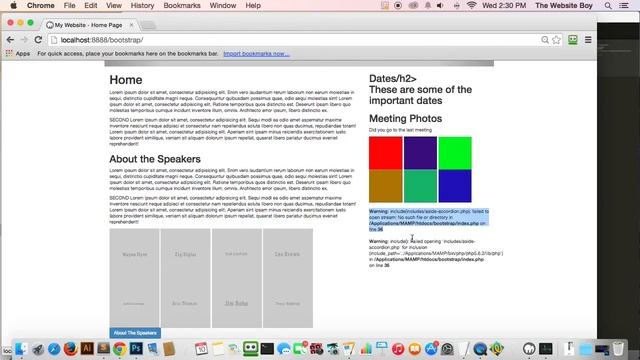640x360 pixels.
Task: Click the volume speaker icon in menu bar
Action: coord(440,6)
